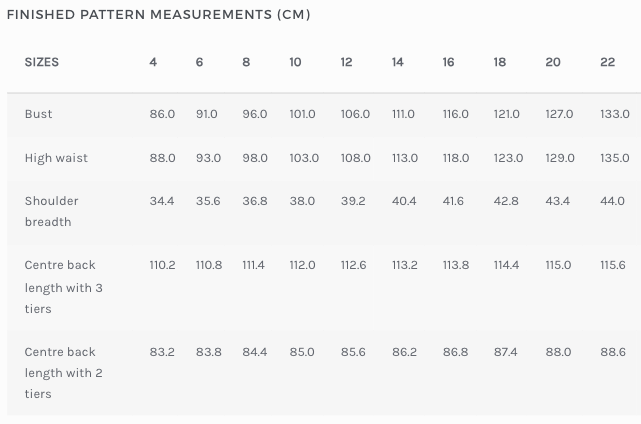
Task: Click the size 4 column header
Action: [153, 62]
